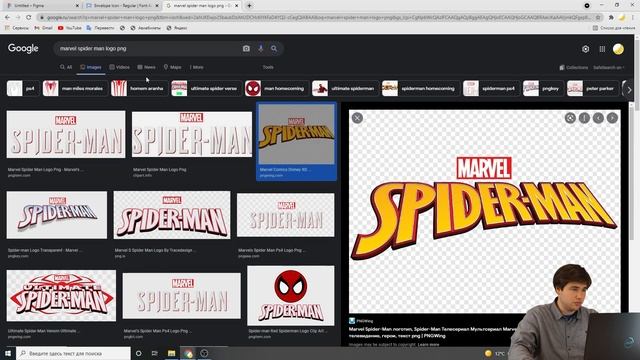Open Chrome three-dot menu
Screen dimensions: 640x360
coord(633,17)
